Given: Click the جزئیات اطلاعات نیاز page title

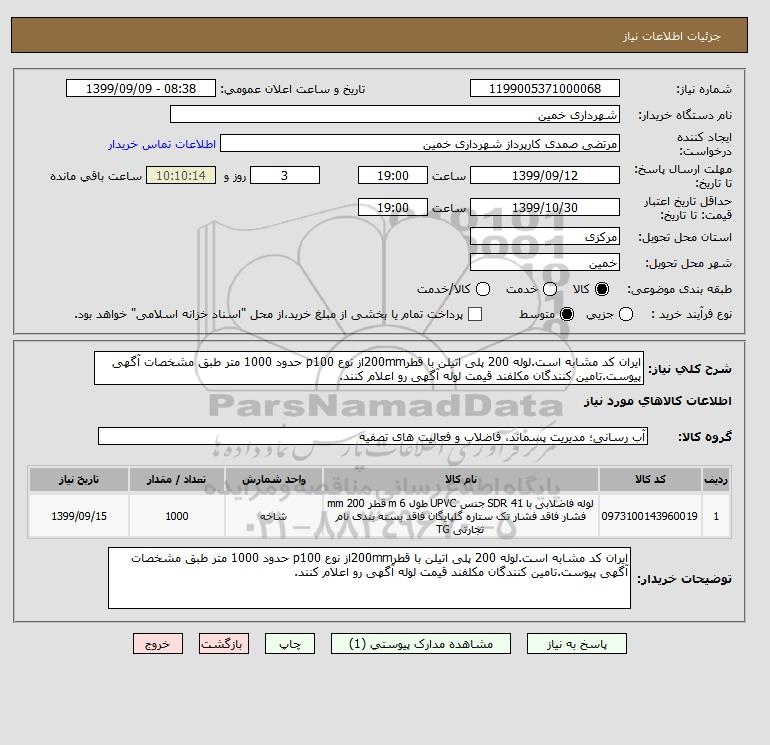Looking at the screenshot, I should (671, 37).
